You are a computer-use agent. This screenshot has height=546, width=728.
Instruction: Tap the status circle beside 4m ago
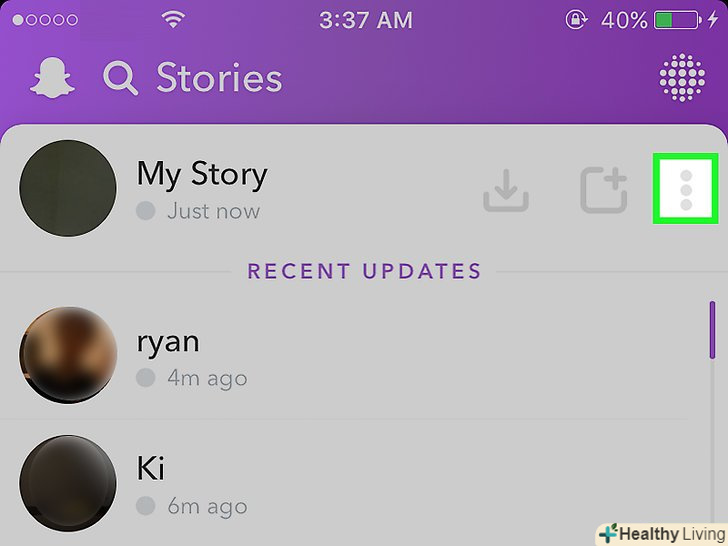click(145, 377)
